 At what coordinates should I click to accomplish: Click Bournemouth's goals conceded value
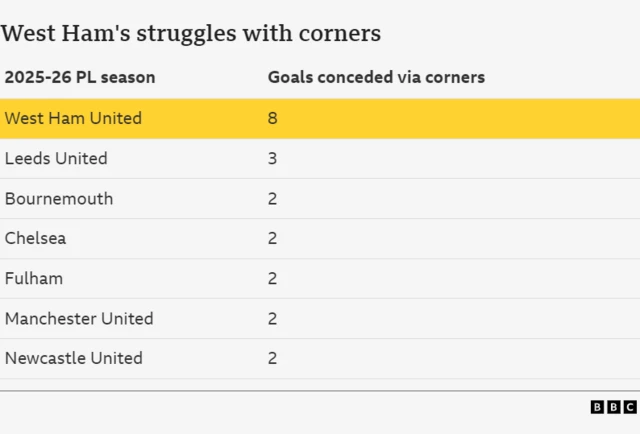(272, 198)
